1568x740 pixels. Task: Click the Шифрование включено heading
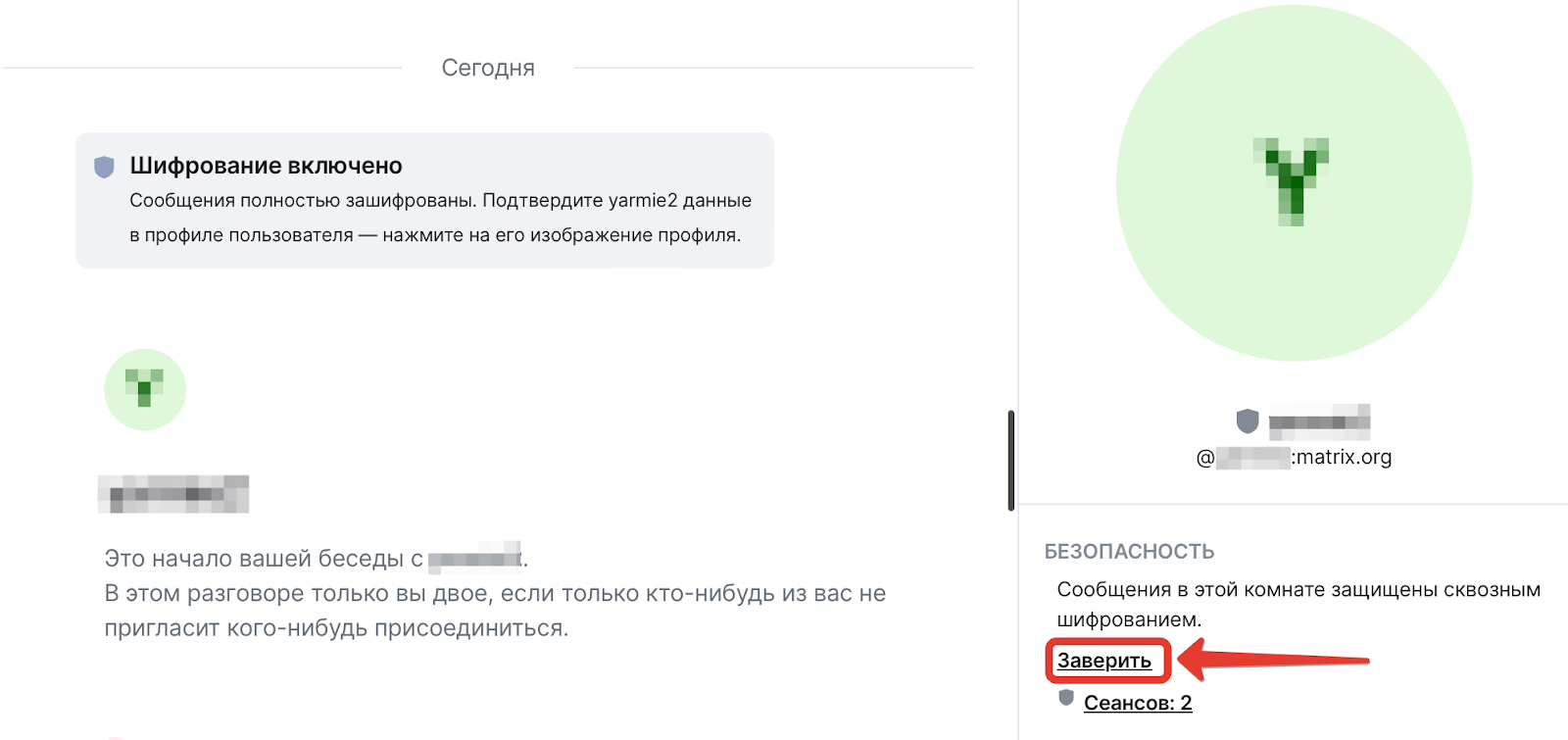(267, 166)
